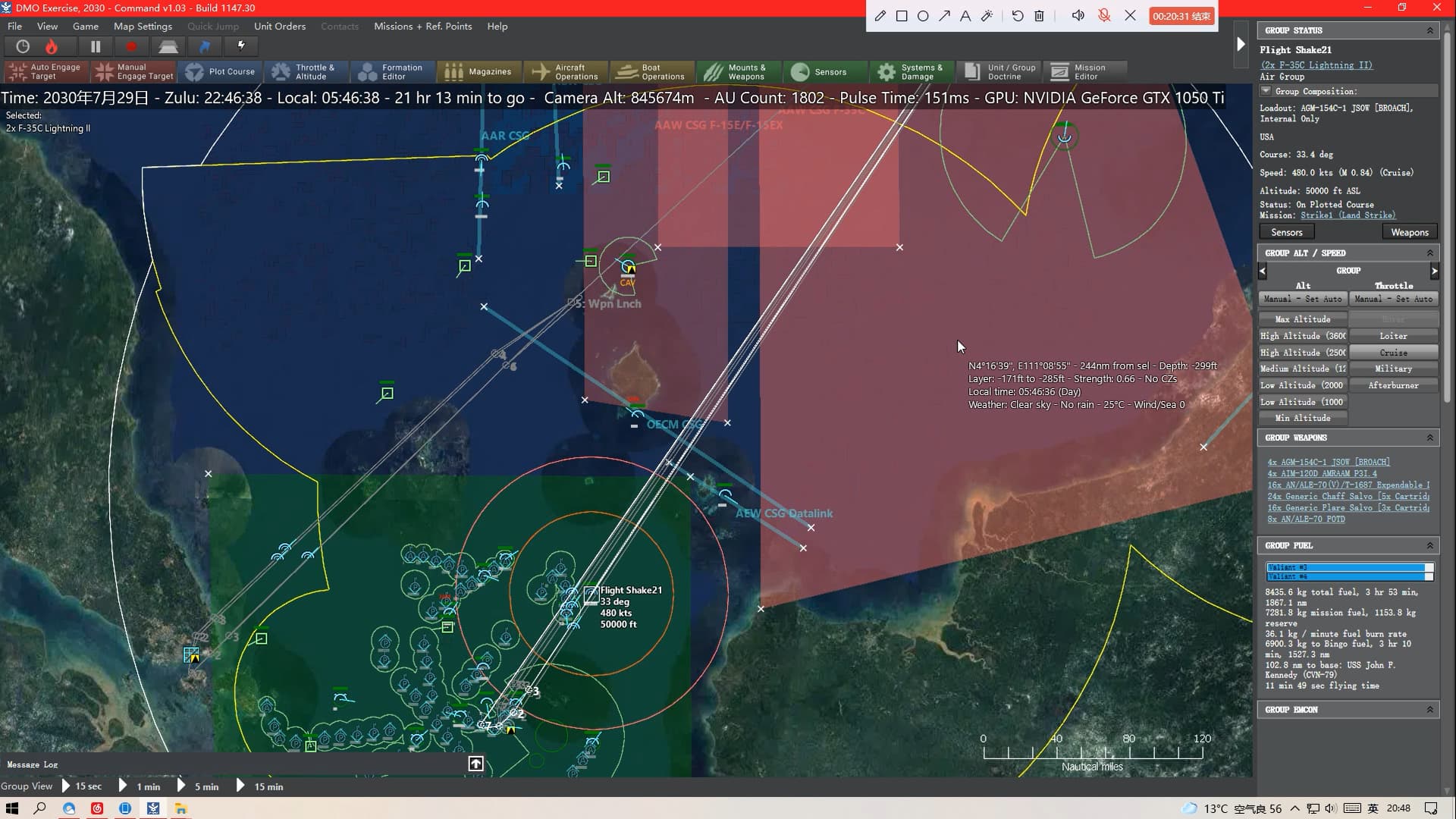Open the Map Settings menu
The height and width of the screenshot is (819, 1456).
pos(143,26)
